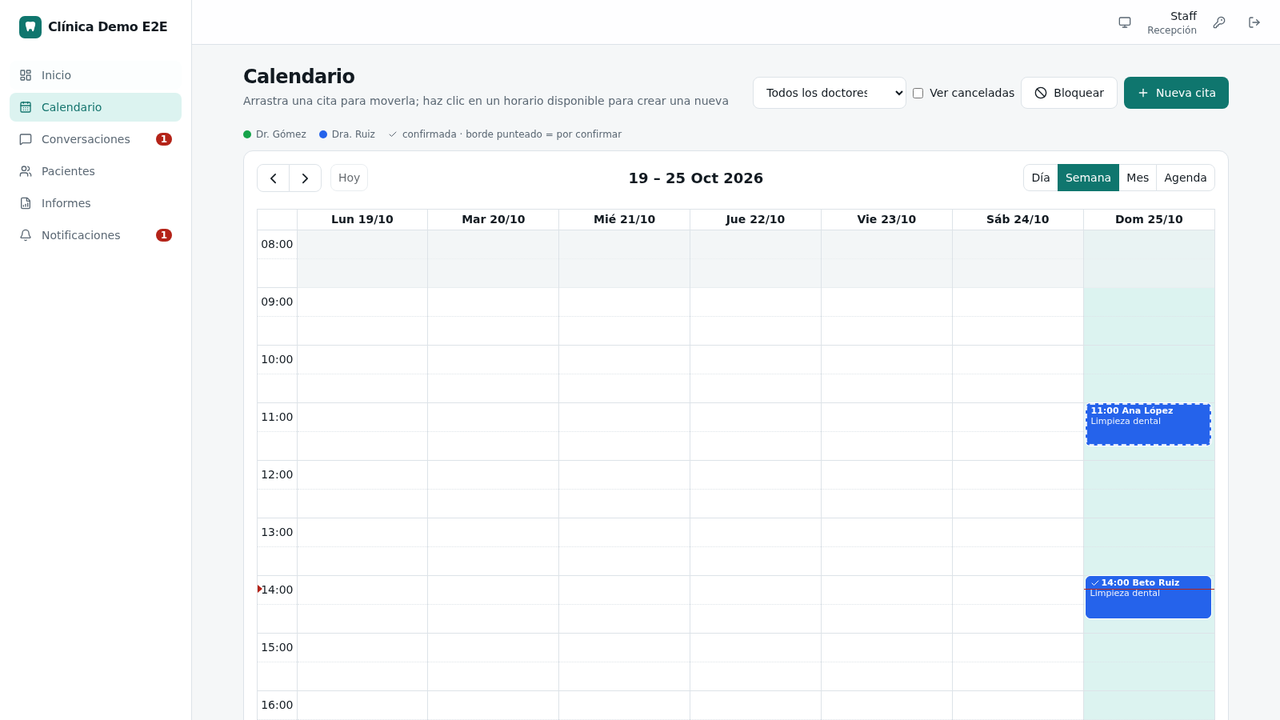Click the Bloquear button

pyautogui.click(x=1069, y=93)
